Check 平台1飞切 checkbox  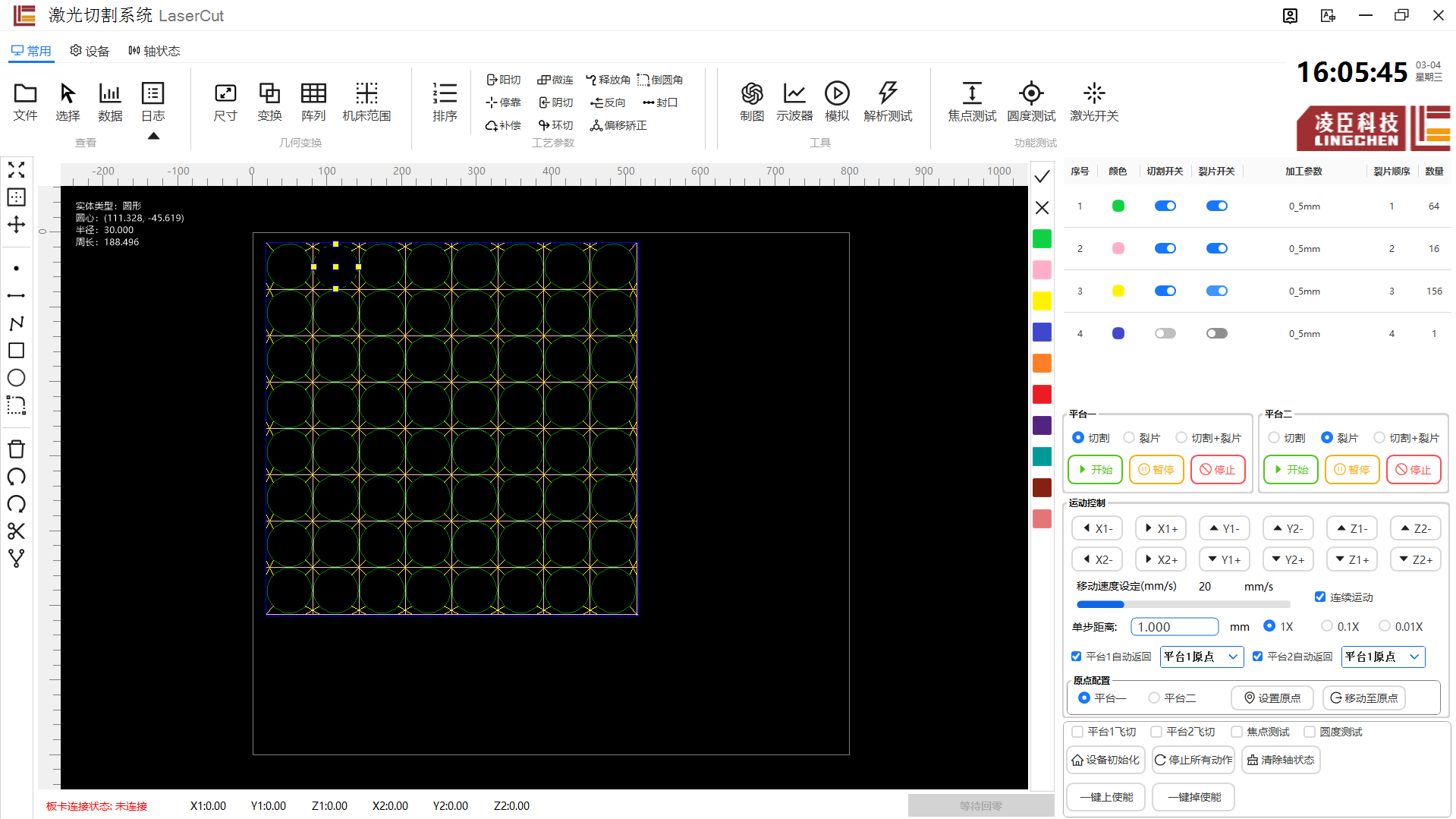point(1077,732)
